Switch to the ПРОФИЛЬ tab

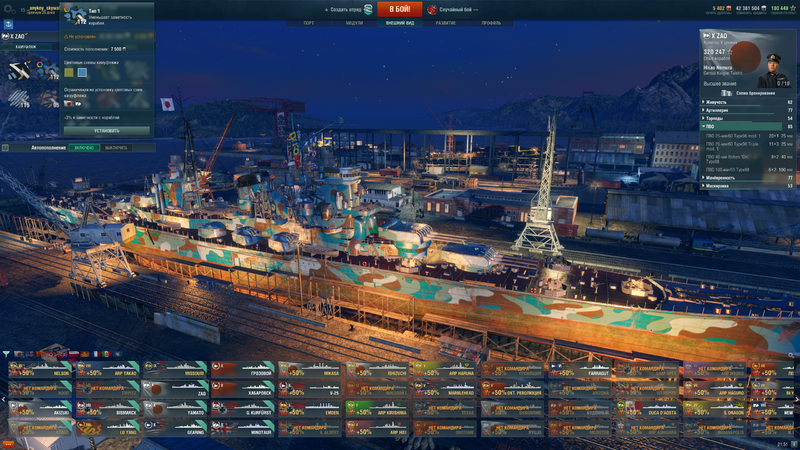click(x=491, y=23)
